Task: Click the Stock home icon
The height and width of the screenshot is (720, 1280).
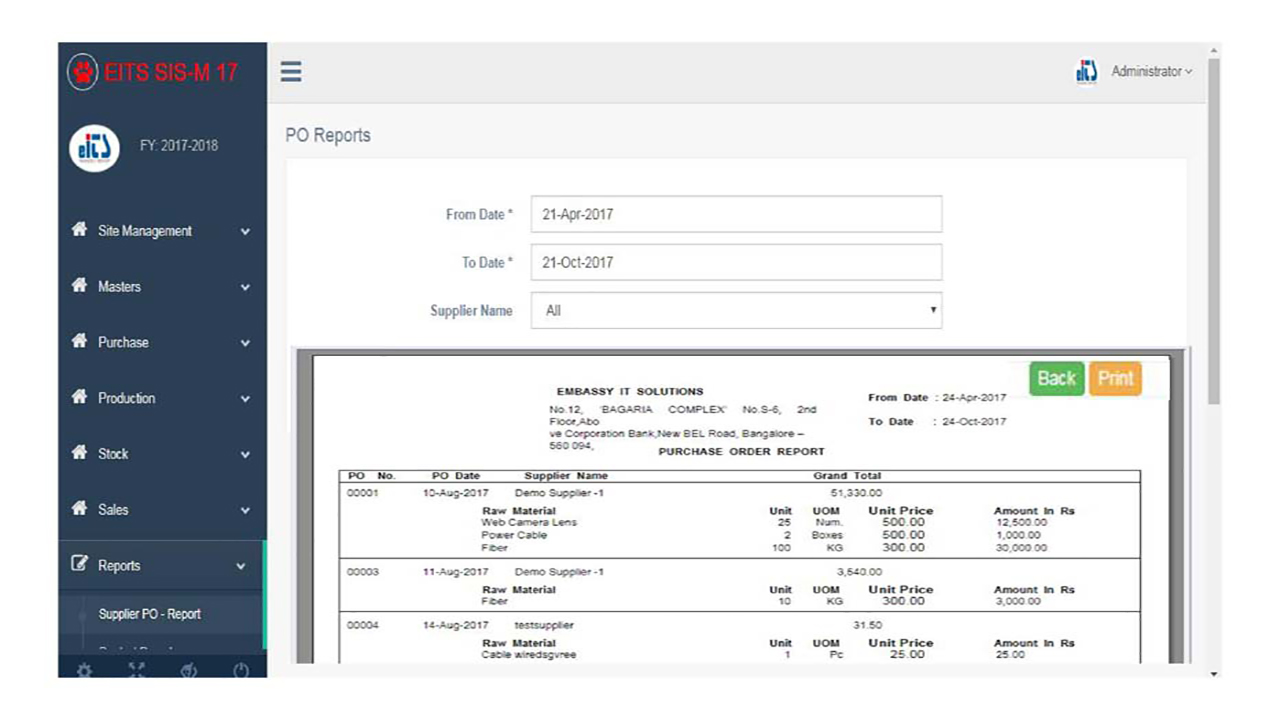Action: pos(79,453)
